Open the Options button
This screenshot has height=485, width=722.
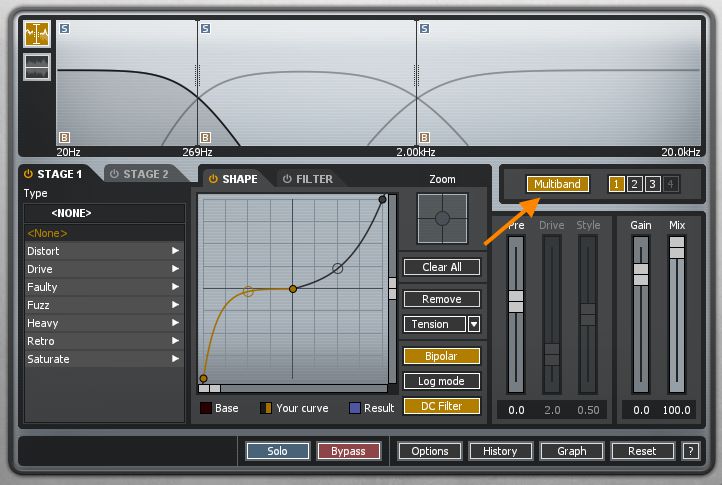pos(430,451)
